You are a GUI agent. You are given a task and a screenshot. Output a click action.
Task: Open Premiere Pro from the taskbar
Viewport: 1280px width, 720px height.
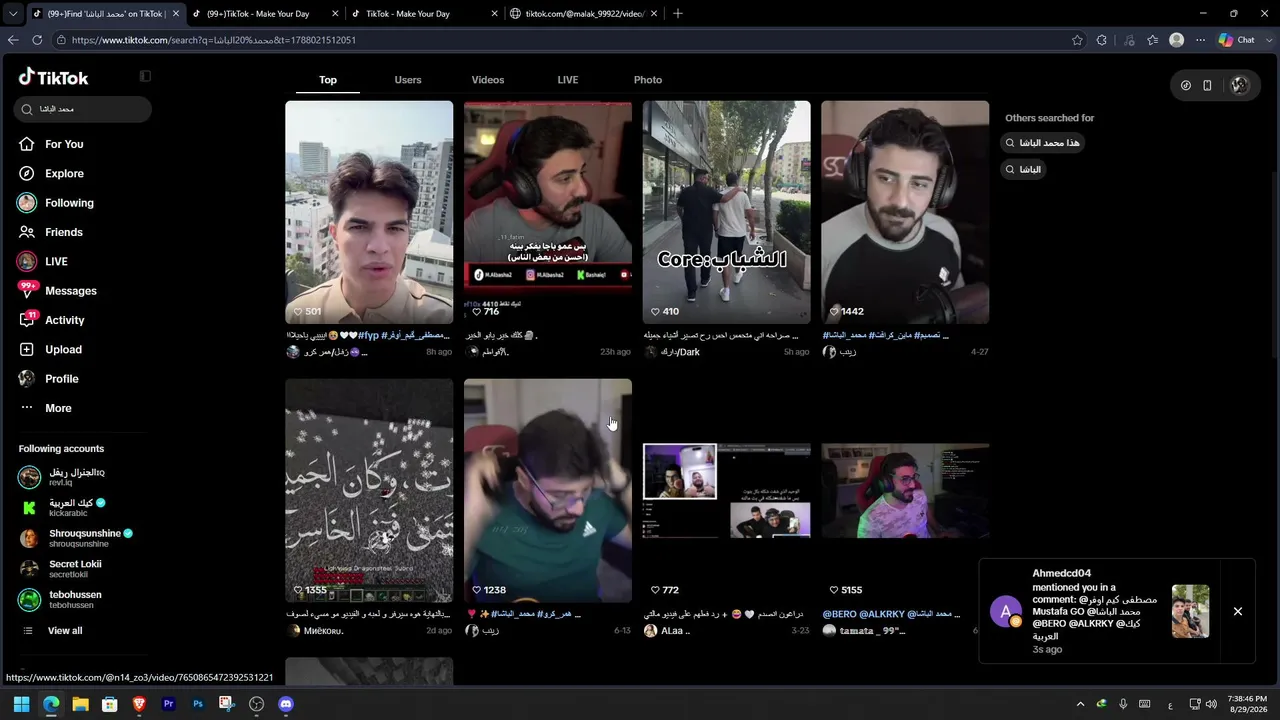point(168,704)
